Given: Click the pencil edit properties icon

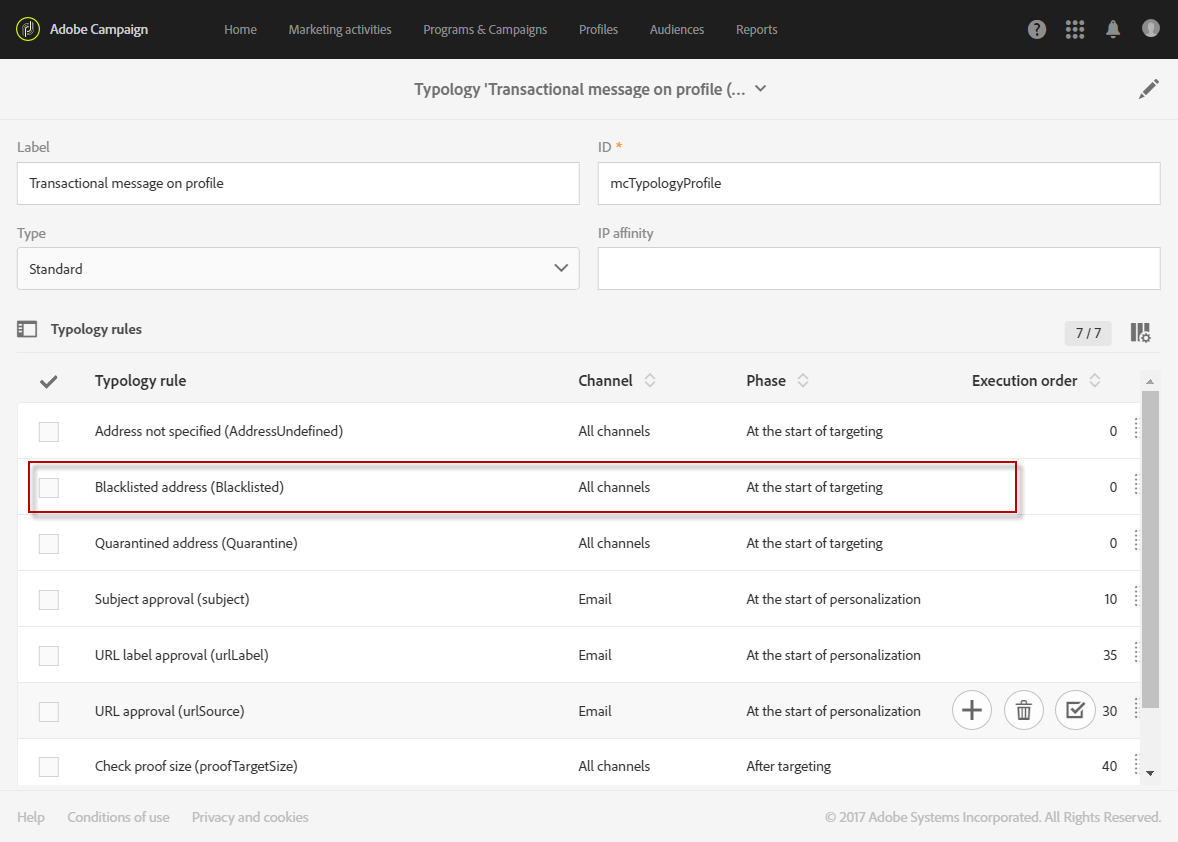Looking at the screenshot, I should tap(1148, 89).
